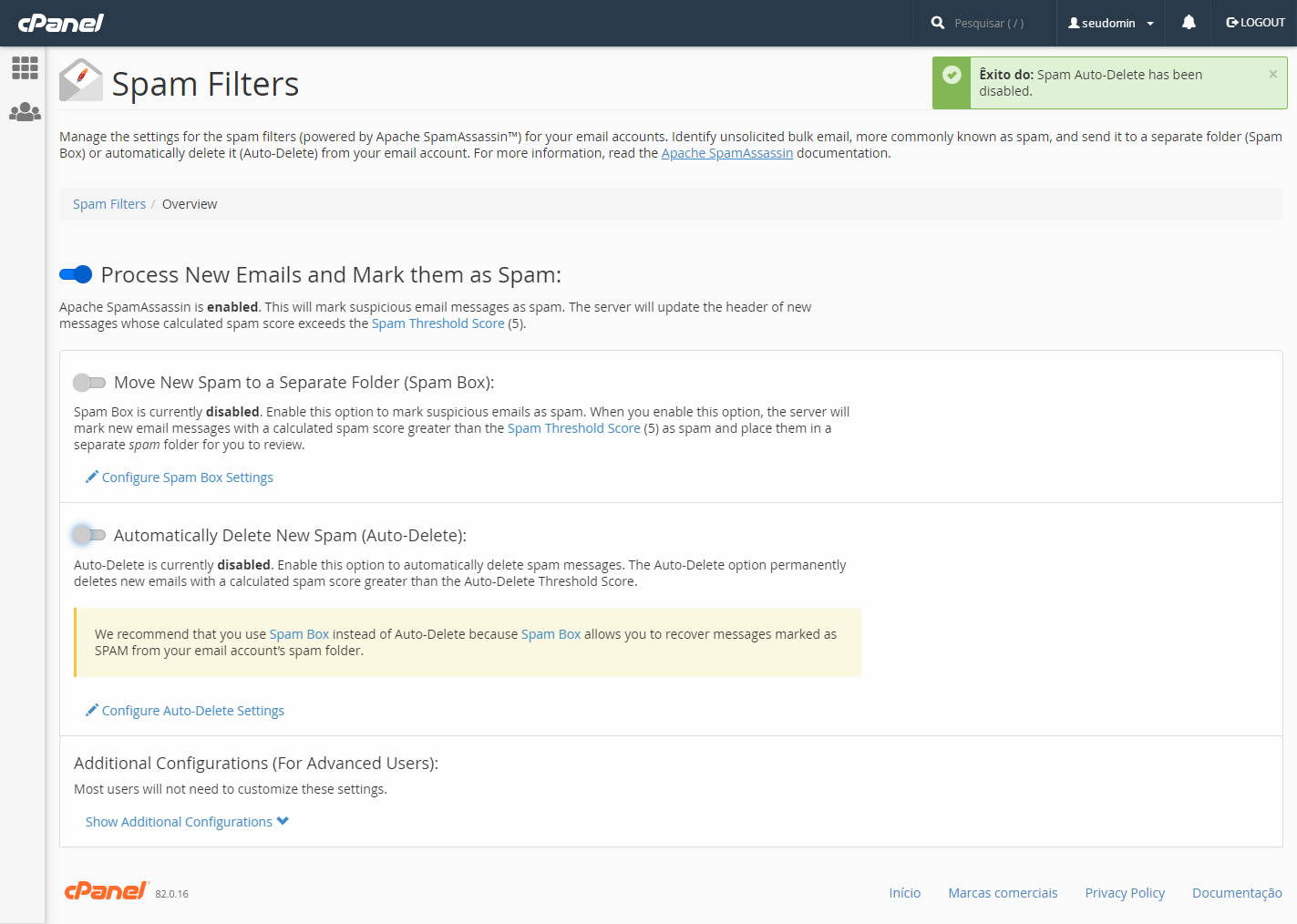Image resolution: width=1297 pixels, height=924 pixels.
Task: Open Spam Threshold Score link in Spam Box section
Action: (x=574, y=428)
